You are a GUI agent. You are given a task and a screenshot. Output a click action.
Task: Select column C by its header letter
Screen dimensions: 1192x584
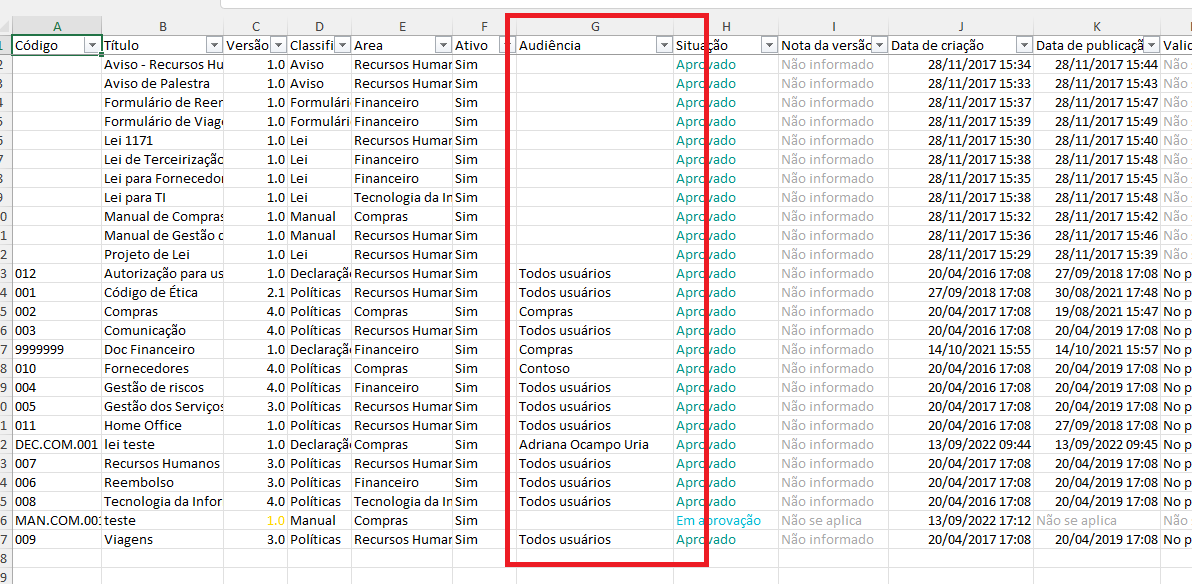coord(255,27)
